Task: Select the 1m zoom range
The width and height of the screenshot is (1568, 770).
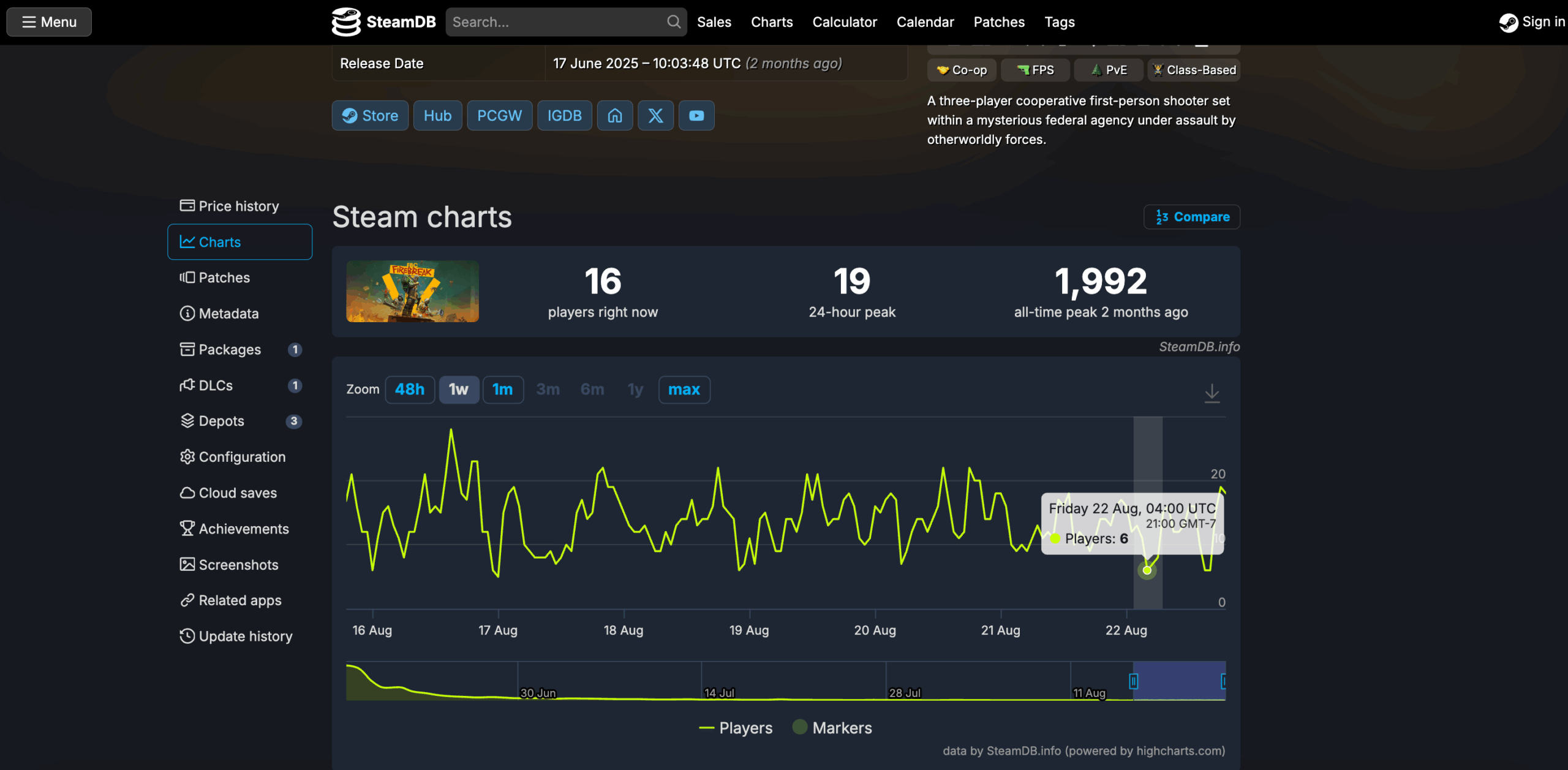Action: click(x=503, y=390)
